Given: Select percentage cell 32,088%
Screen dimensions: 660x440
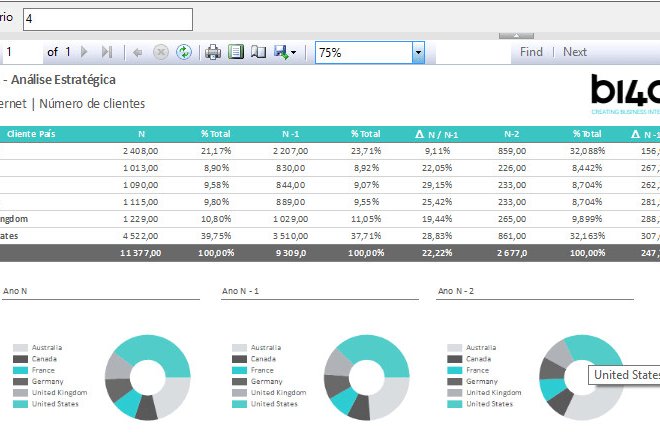Looking at the screenshot, I should pyautogui.click(x=587, y=151).
